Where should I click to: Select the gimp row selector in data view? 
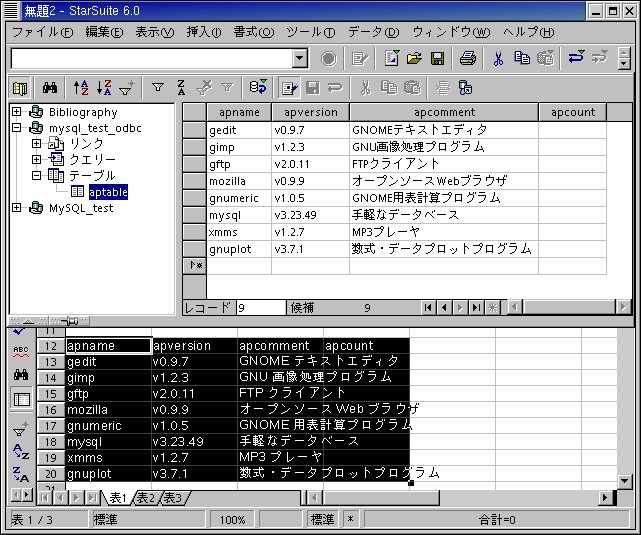[194, 147]
